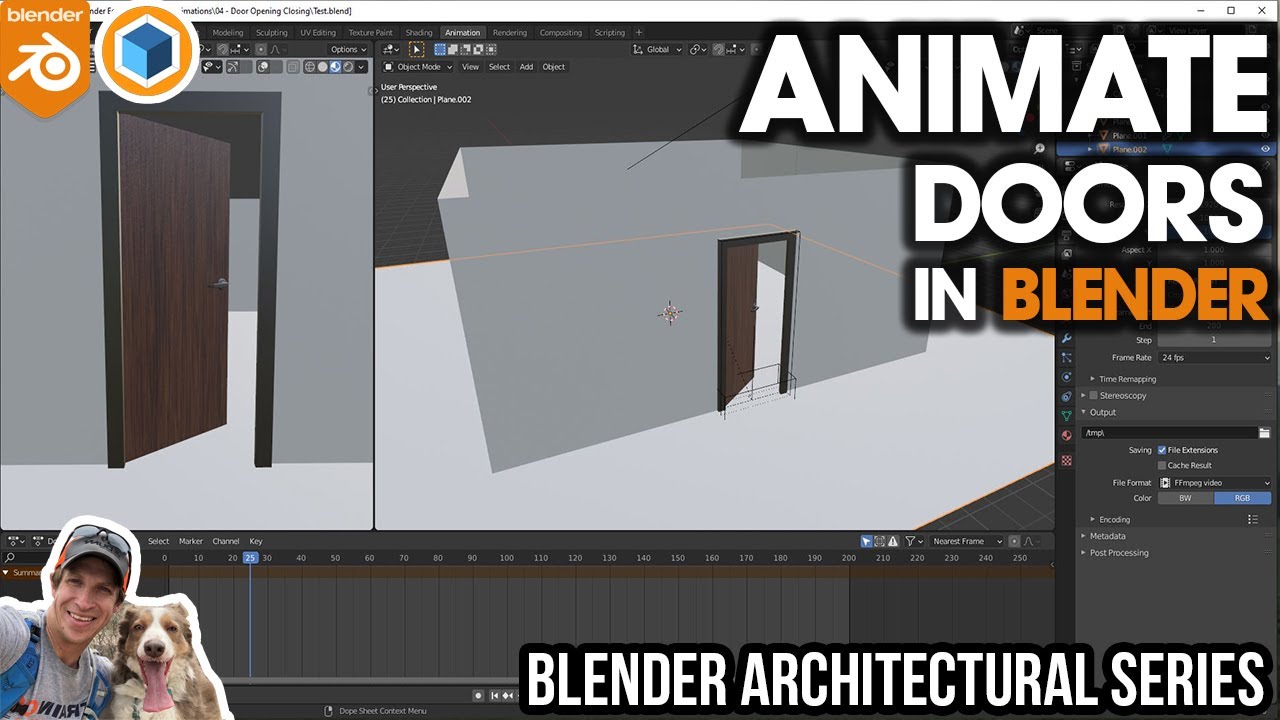
Task: Open the dope sheet filter funnel
Action: click(913, 541)
